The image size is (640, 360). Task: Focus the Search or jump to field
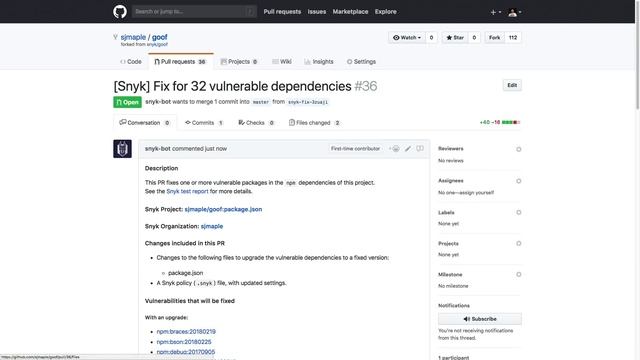194,11
